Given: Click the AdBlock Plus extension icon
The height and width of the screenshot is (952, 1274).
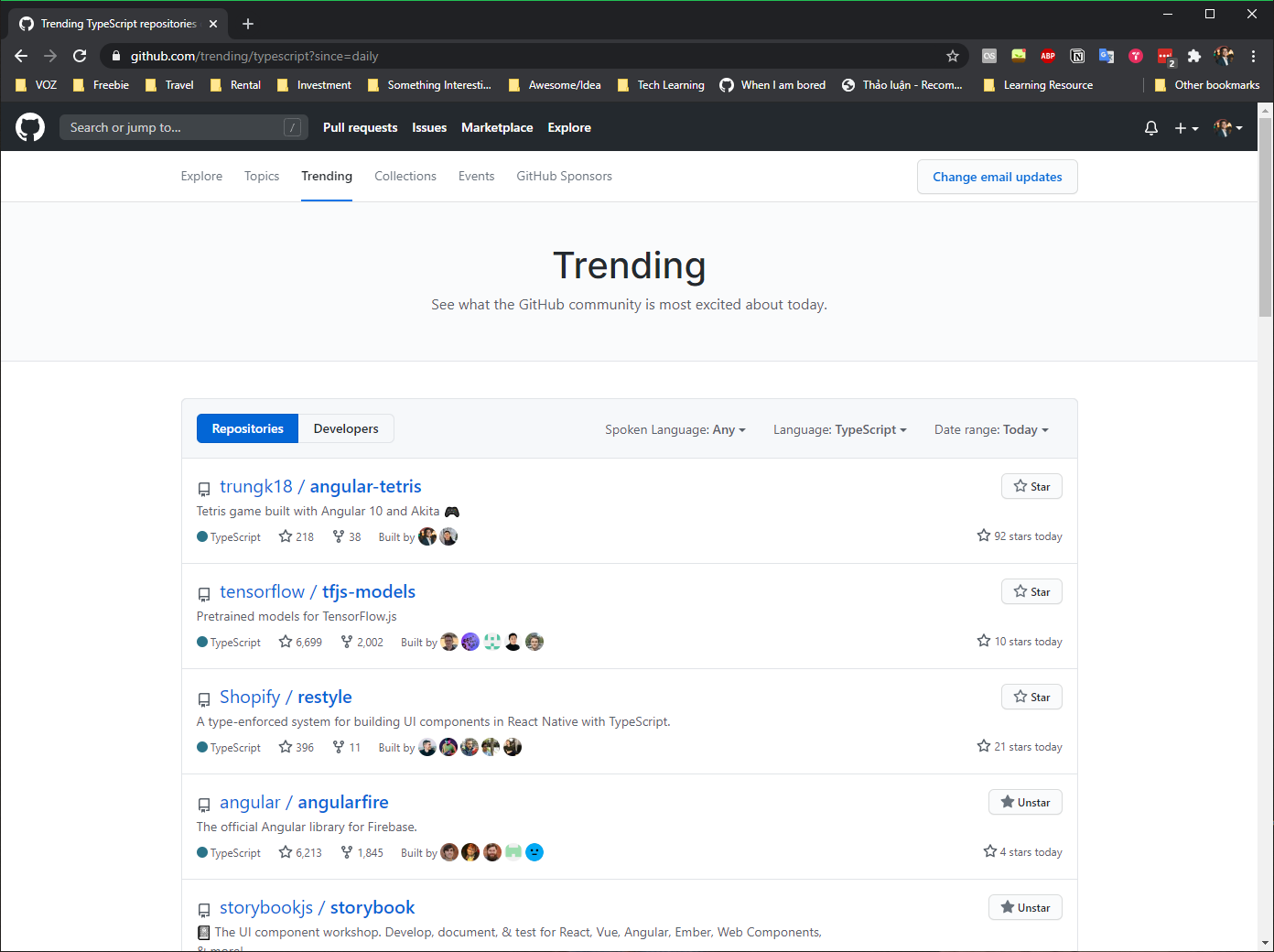Looking at the screenshot, I should click(1048, 56).
